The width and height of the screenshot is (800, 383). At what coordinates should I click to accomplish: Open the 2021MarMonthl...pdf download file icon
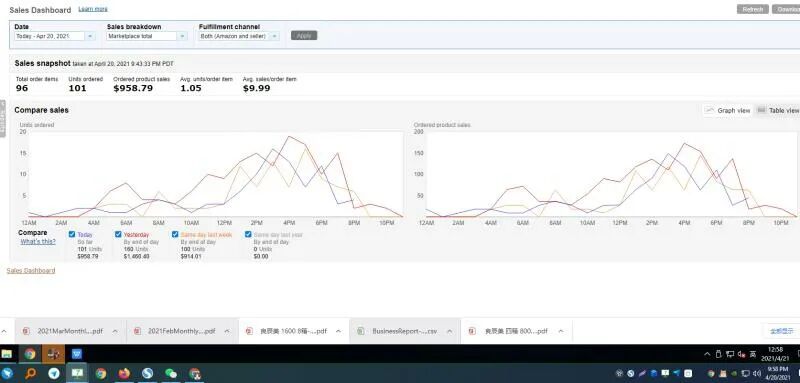point(26,331)
